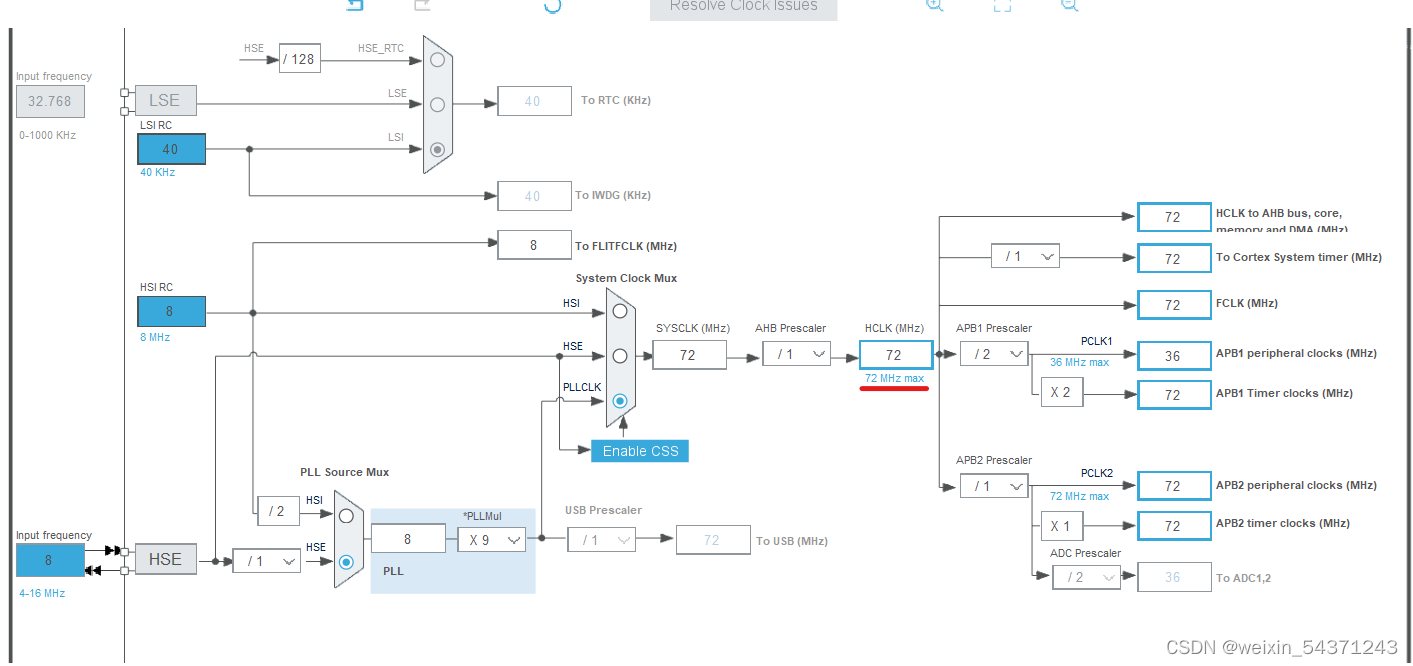1413x666 pixels.
Task: Open the AHB Prescaler dropdown
Action: pyautogui.click(x=796, y=353)
